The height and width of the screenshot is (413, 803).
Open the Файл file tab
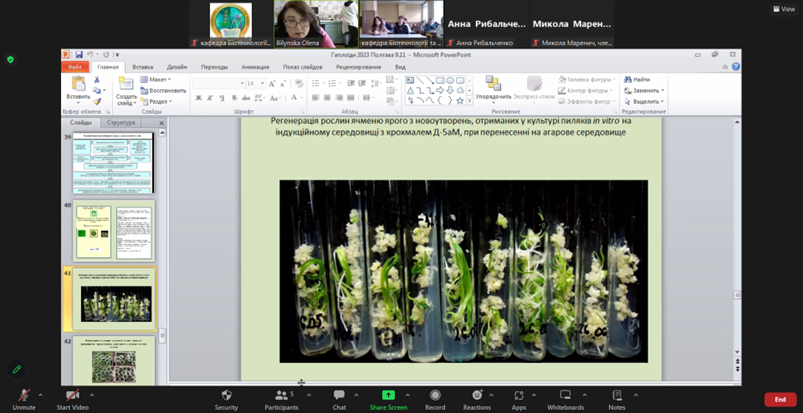click(75, 67)
